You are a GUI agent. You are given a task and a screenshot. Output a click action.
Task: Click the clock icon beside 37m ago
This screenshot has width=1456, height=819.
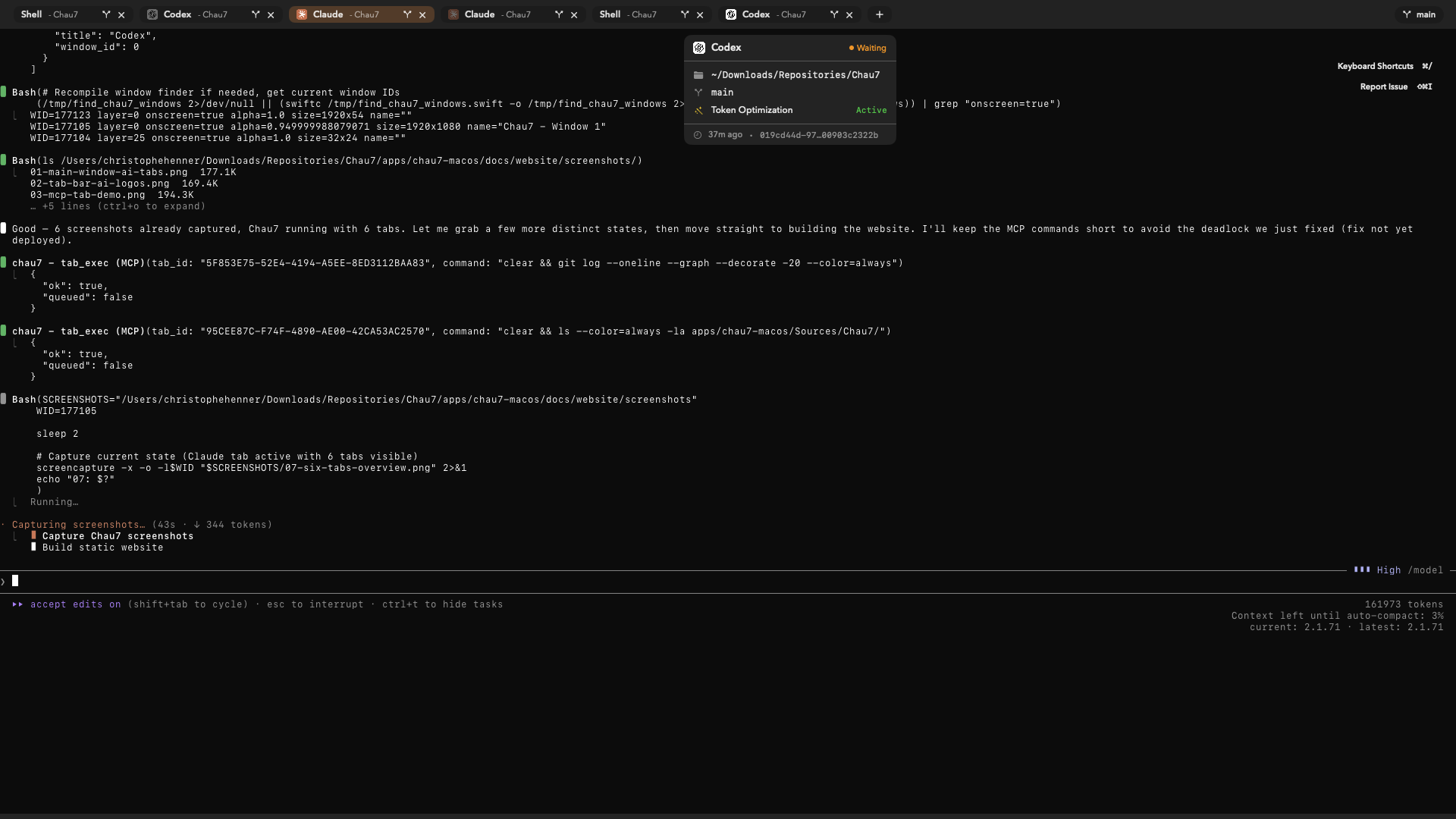(x=698, y=135)
